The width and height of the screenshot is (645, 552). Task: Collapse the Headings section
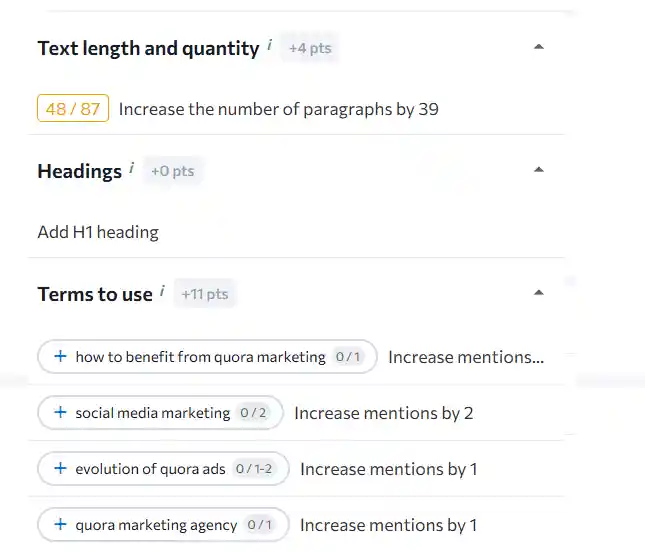click(538, 170)
